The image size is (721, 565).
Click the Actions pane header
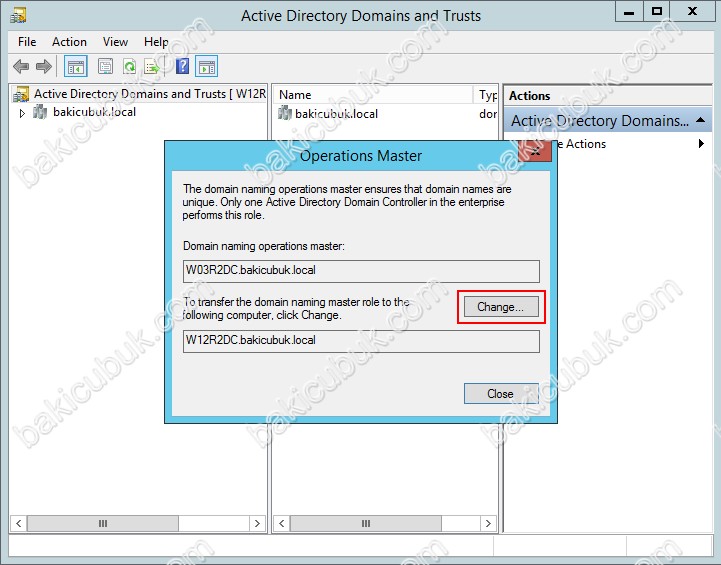607,96
